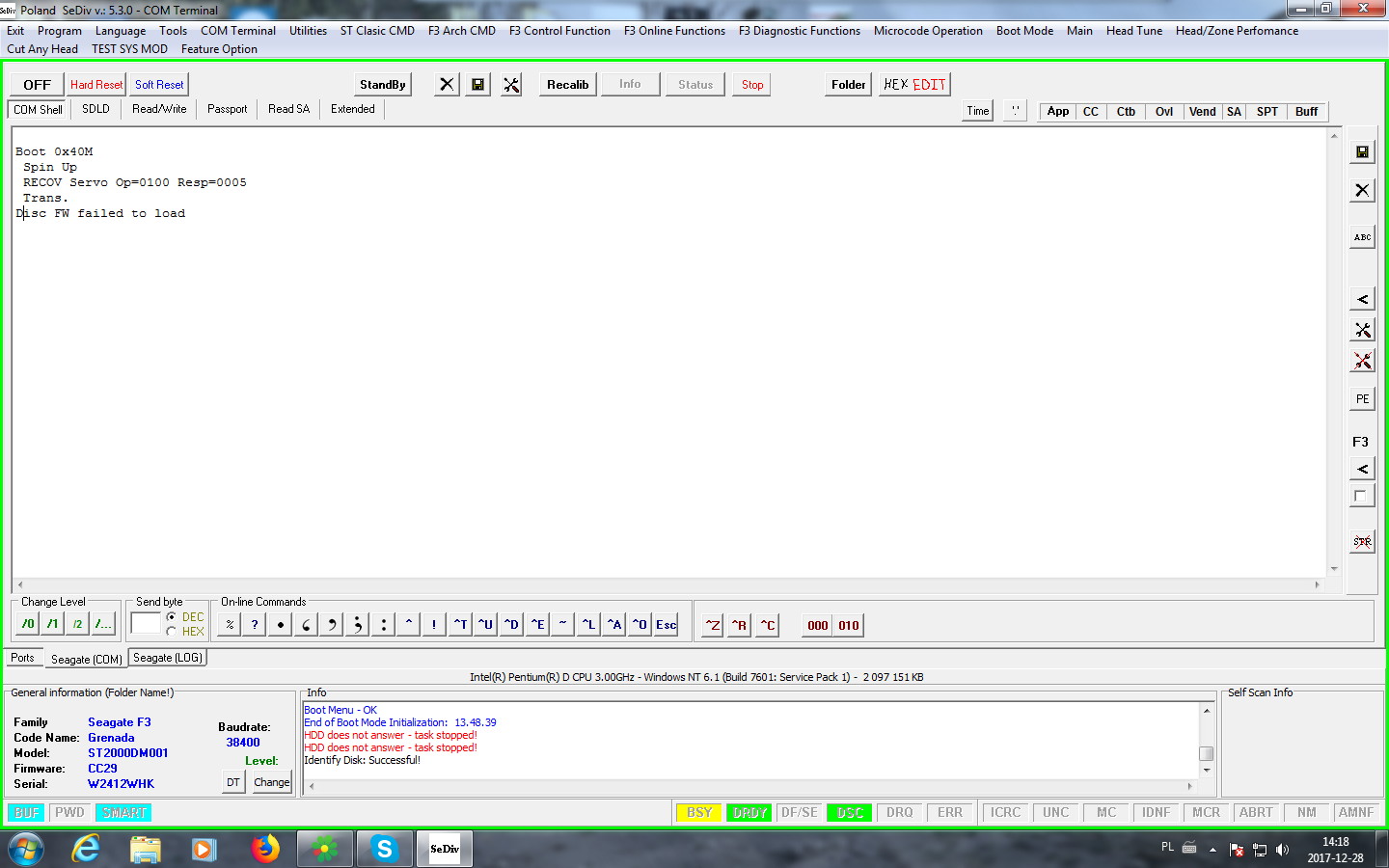This screenshot has height=868, width=1389.
Task: Click the red Stop button
Action: coord(752,85)
